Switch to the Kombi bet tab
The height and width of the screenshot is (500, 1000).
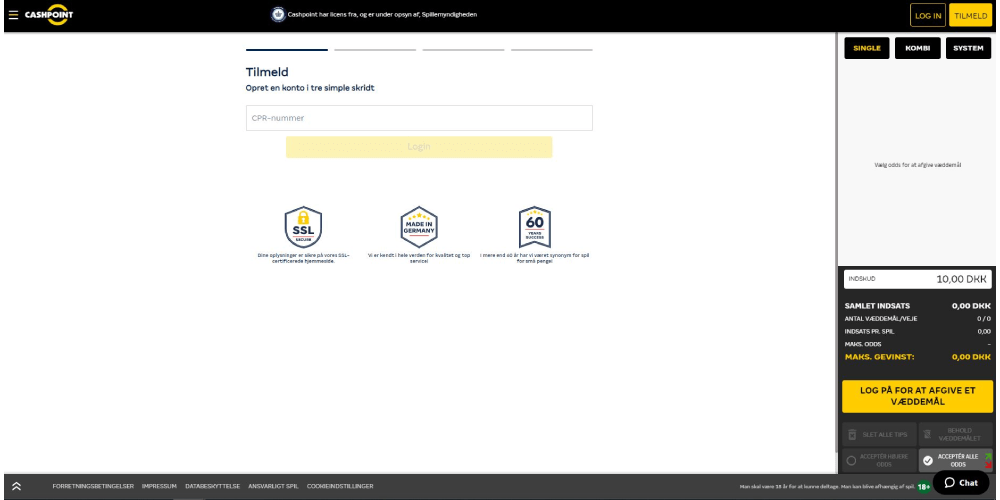point(917,48)
